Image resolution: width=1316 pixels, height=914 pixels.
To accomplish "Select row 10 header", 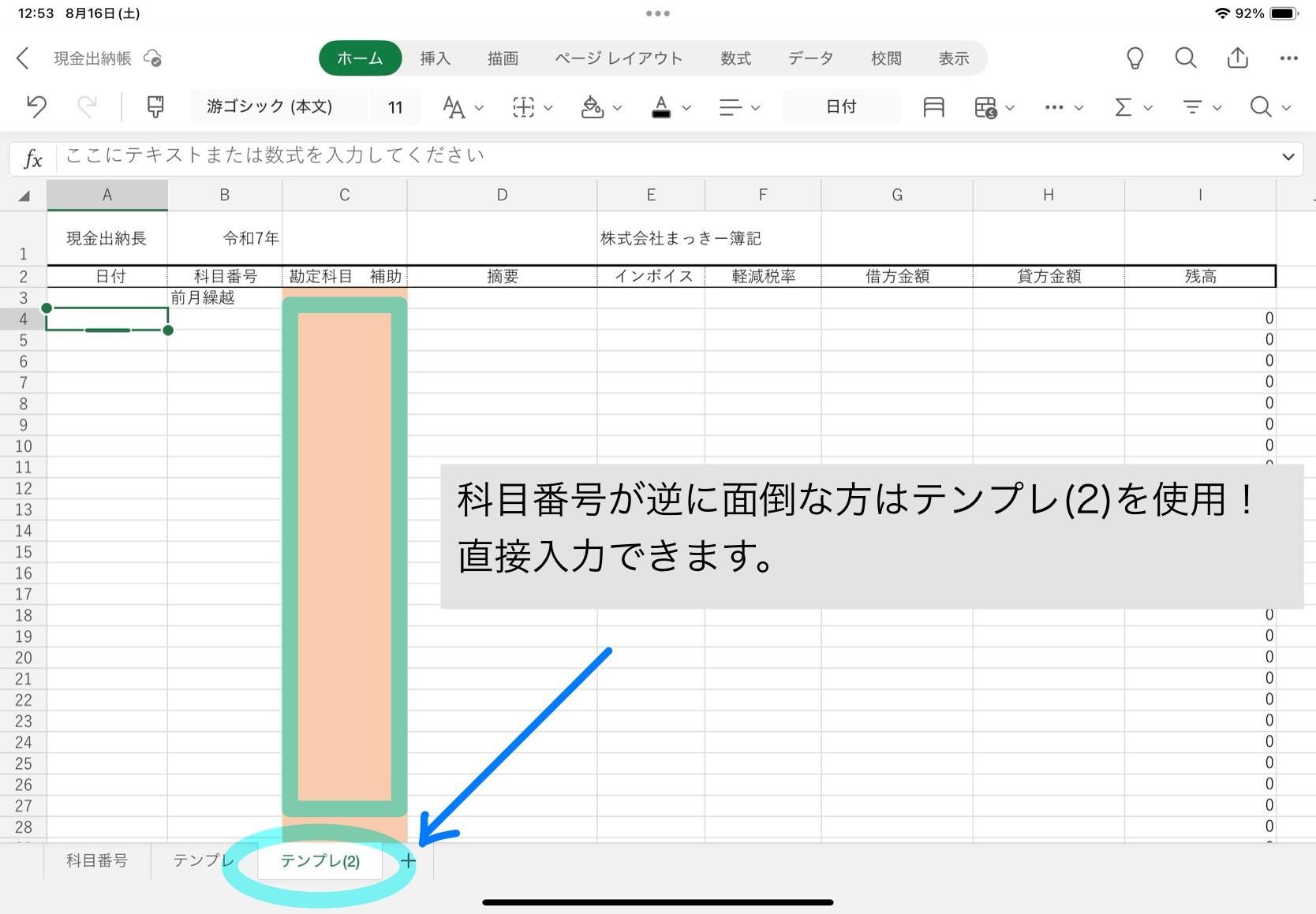I will [x=23, y=446].
